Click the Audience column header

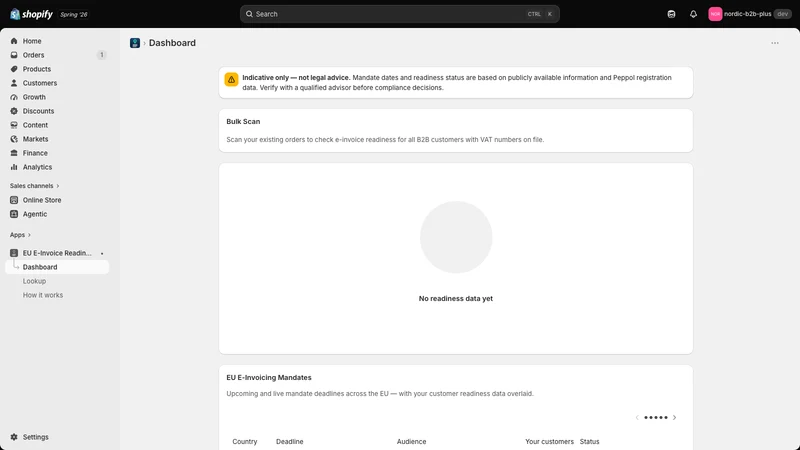(x=411, y=441)
